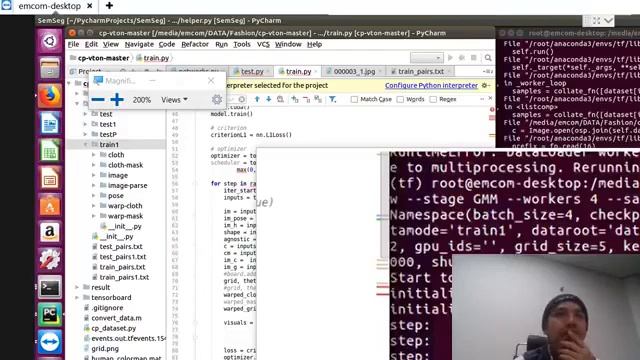Open Terminal from the dock
Viewport: 640px width, 360px height.
pos(50,287)
